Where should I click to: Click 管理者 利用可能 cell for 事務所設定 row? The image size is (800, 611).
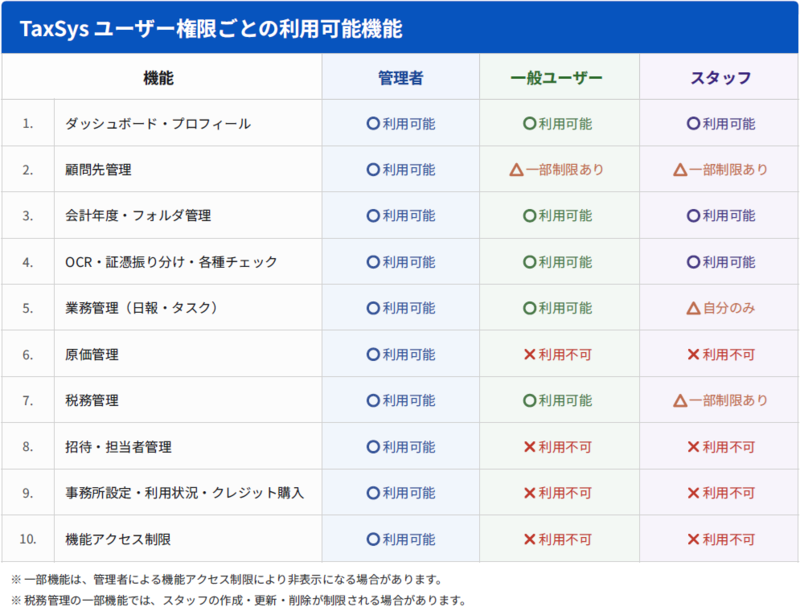click(401, 493)
